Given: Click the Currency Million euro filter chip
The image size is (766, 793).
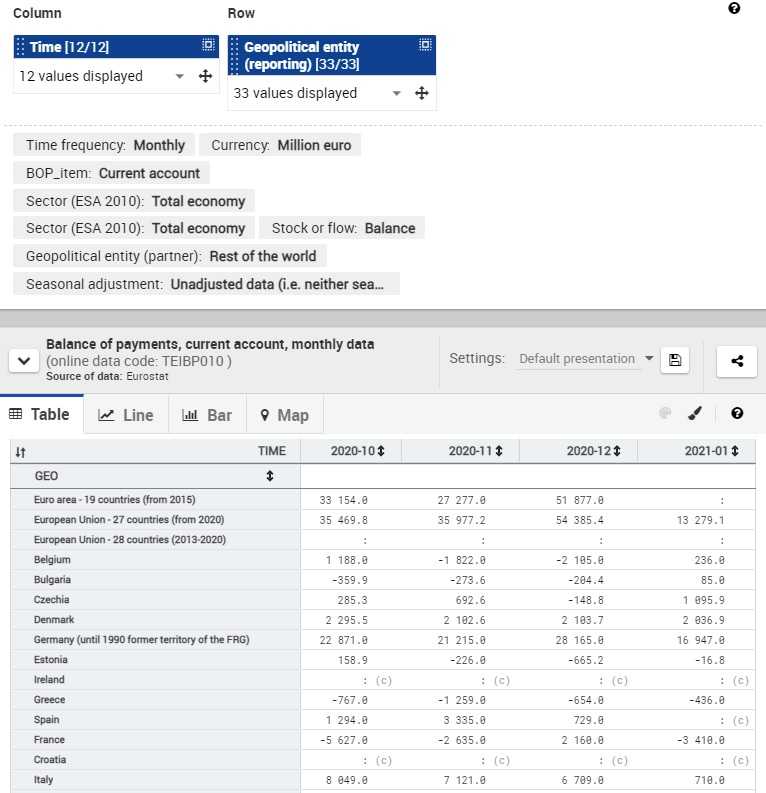Looking at the screenshot, I should [280, 145].
